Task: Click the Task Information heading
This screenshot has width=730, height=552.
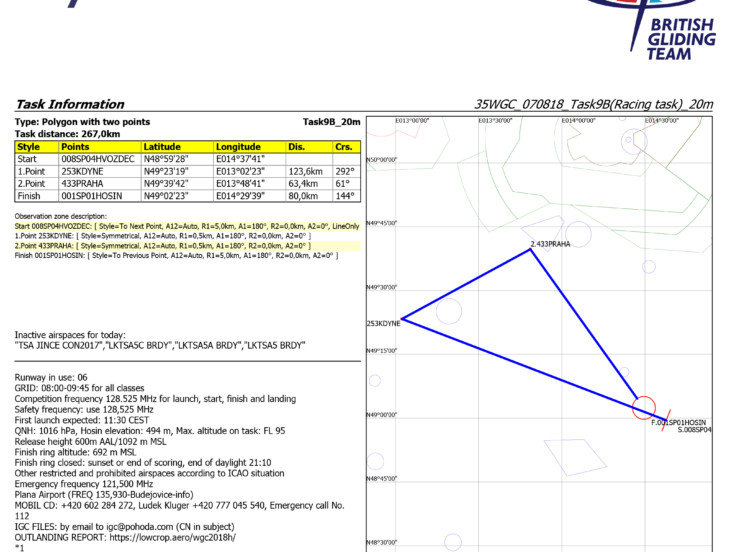Action: click(70, 104)
